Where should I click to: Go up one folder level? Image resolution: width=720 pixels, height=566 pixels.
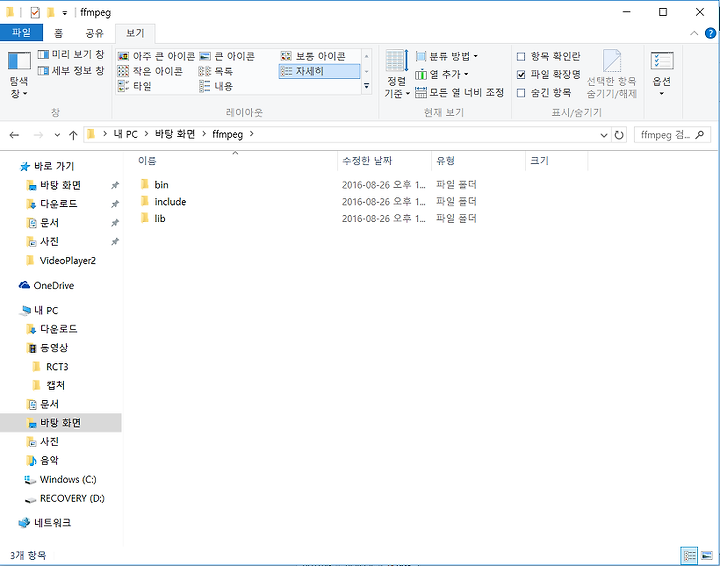coord(73,135)
